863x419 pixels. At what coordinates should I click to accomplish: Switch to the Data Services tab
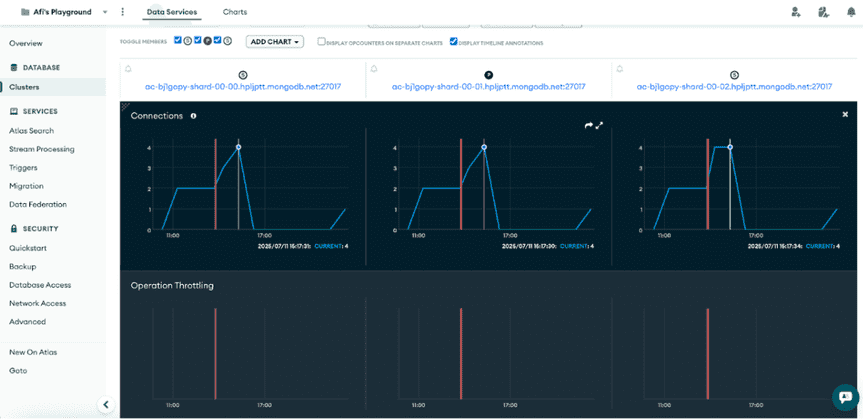pyautogui.click(x=172, y=12)
